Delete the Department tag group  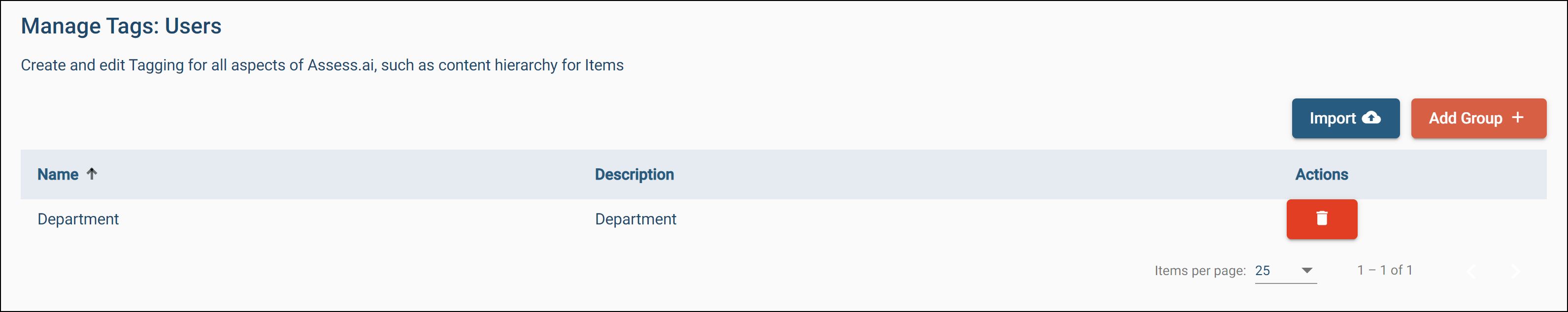pyautogui.click(x=1322, y=219)
